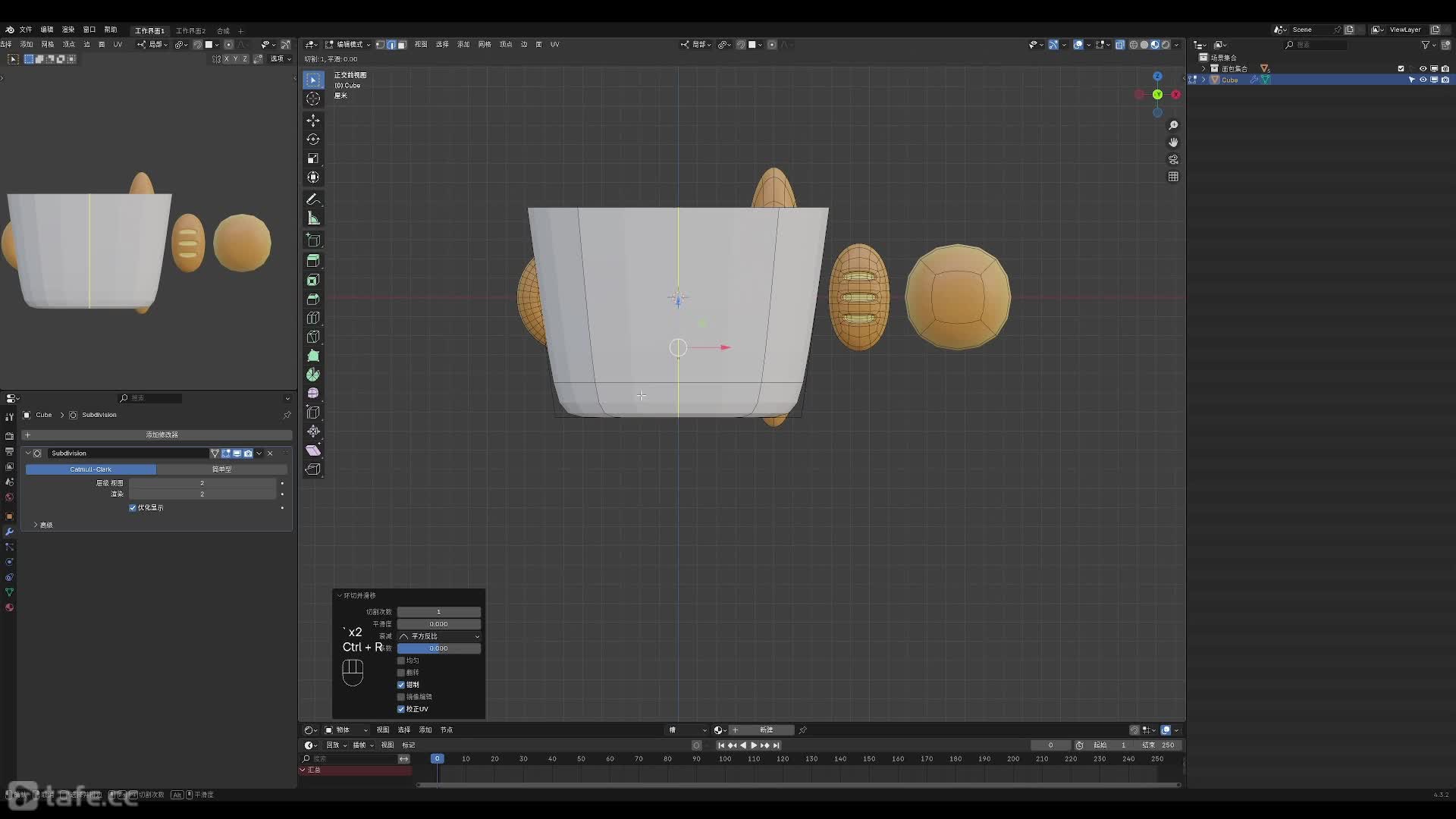Toggle camera view icon in viewport
1456x819 pixels.
pos(1173,159)
